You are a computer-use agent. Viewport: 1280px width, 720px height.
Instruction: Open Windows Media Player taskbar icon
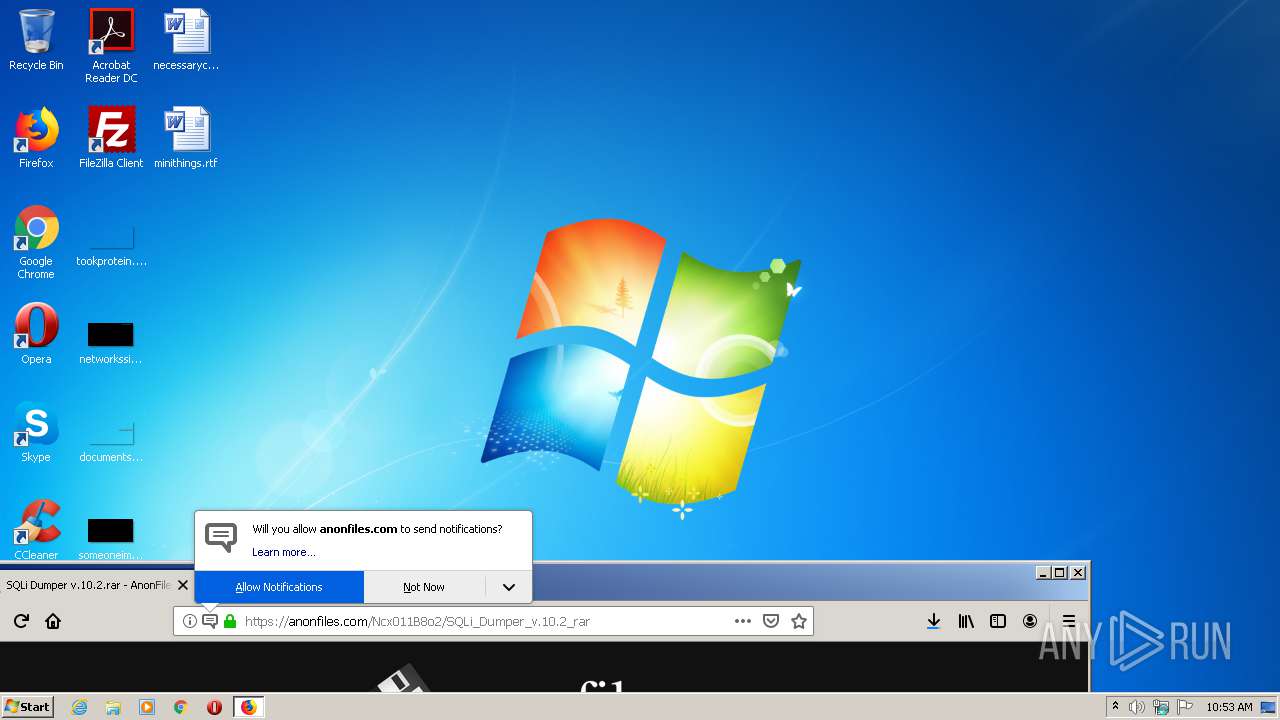pyautogui.click(x=147, y=707)
